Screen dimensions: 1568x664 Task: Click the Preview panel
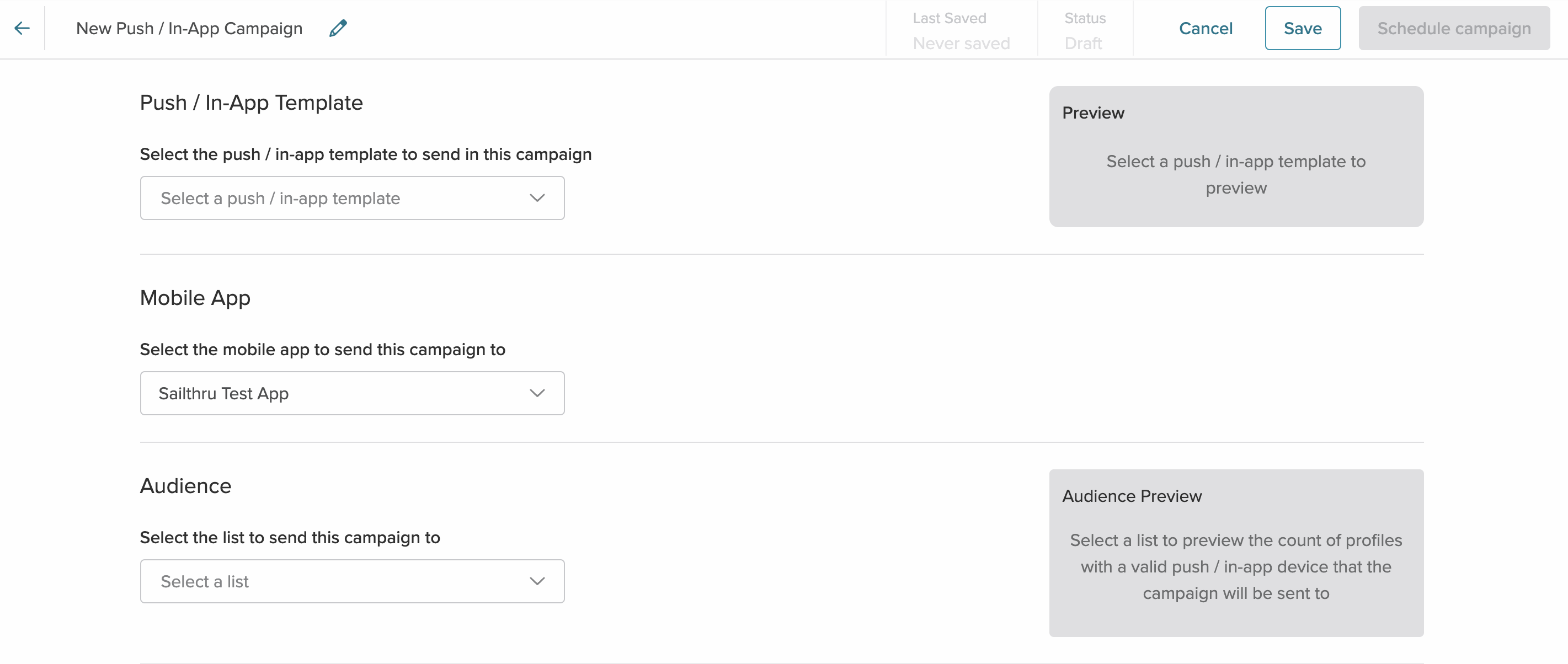coord(1236,157)
